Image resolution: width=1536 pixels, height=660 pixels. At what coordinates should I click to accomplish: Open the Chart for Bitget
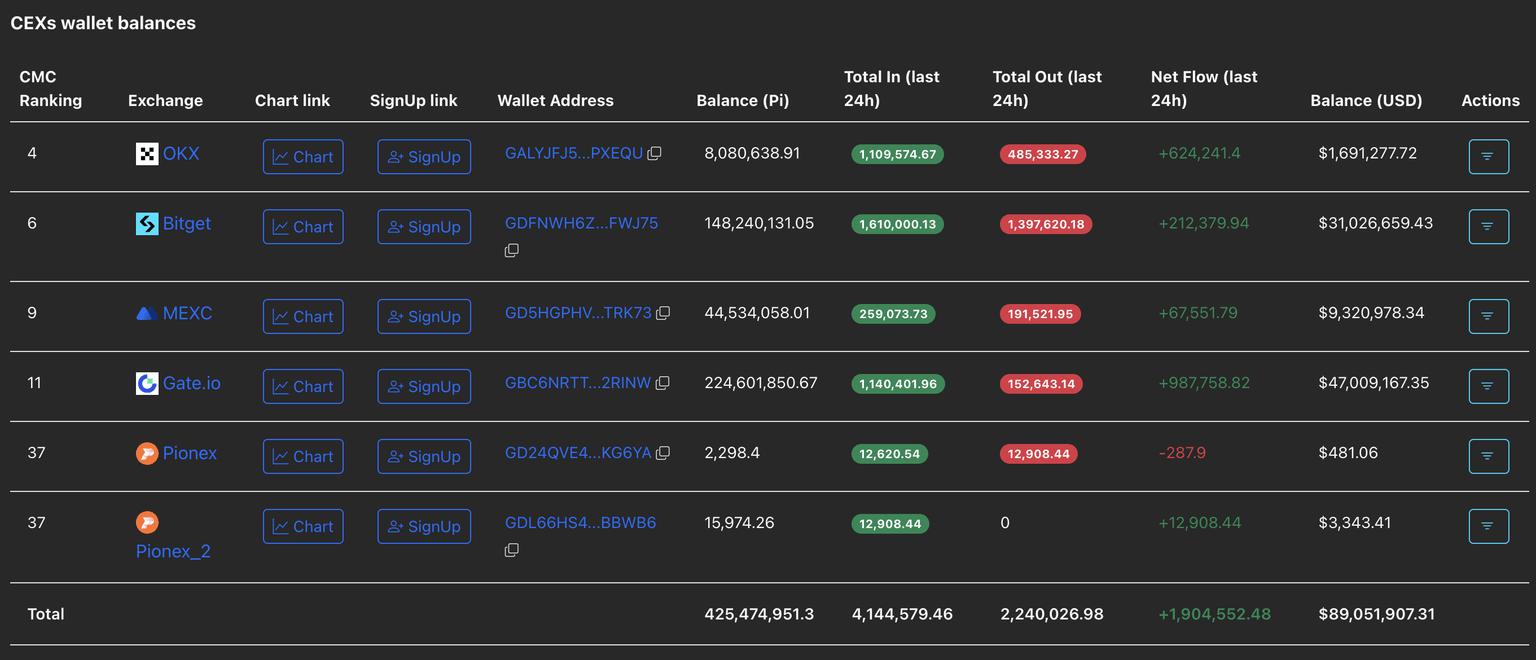[x=302, y=227]
